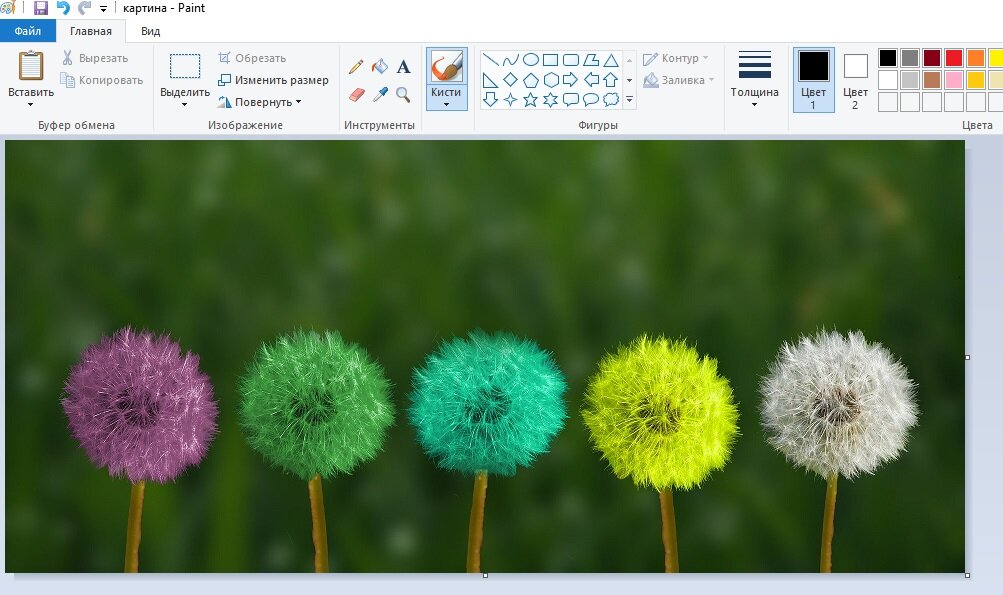Open the Файл menu

point(28,31)
